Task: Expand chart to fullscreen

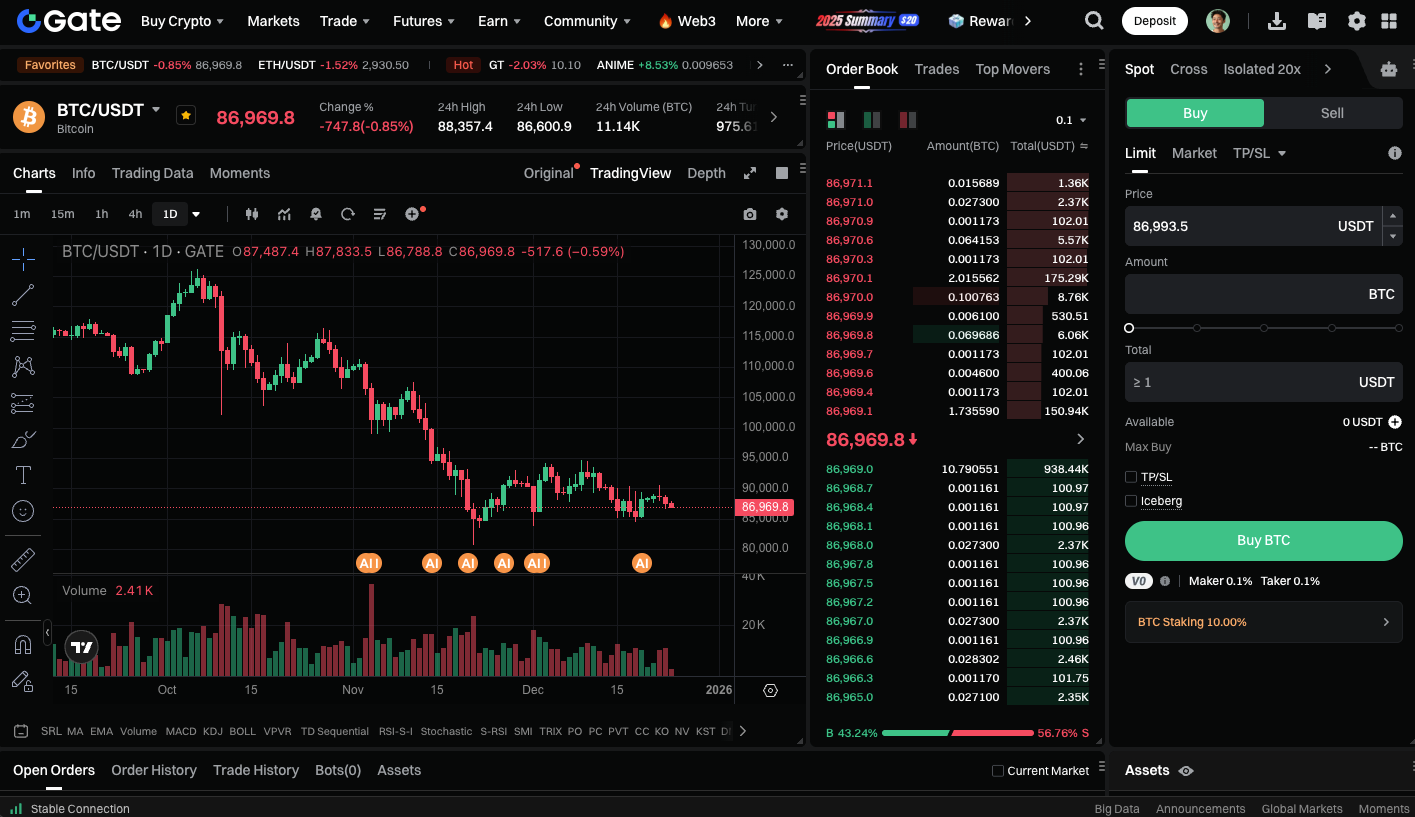Action: (750, 173)
